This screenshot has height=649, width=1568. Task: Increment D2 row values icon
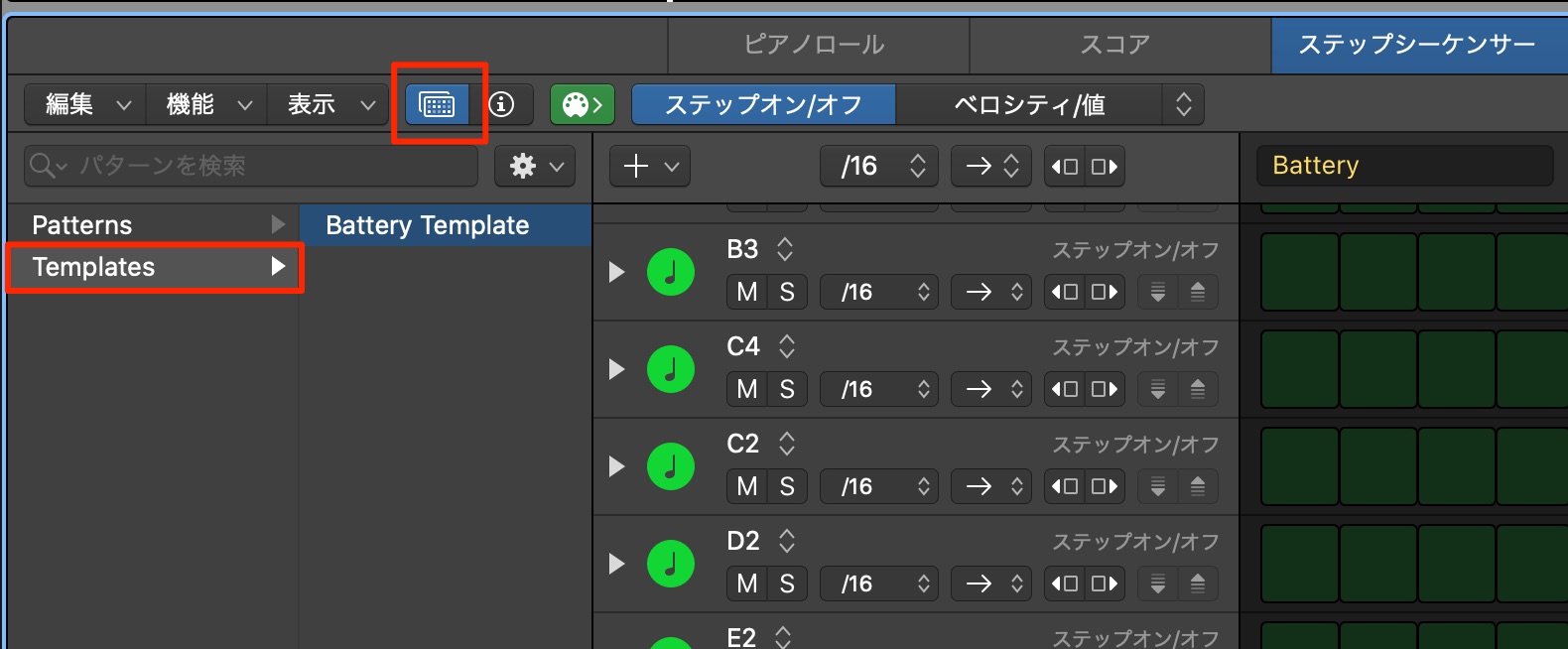(1198, 584)
